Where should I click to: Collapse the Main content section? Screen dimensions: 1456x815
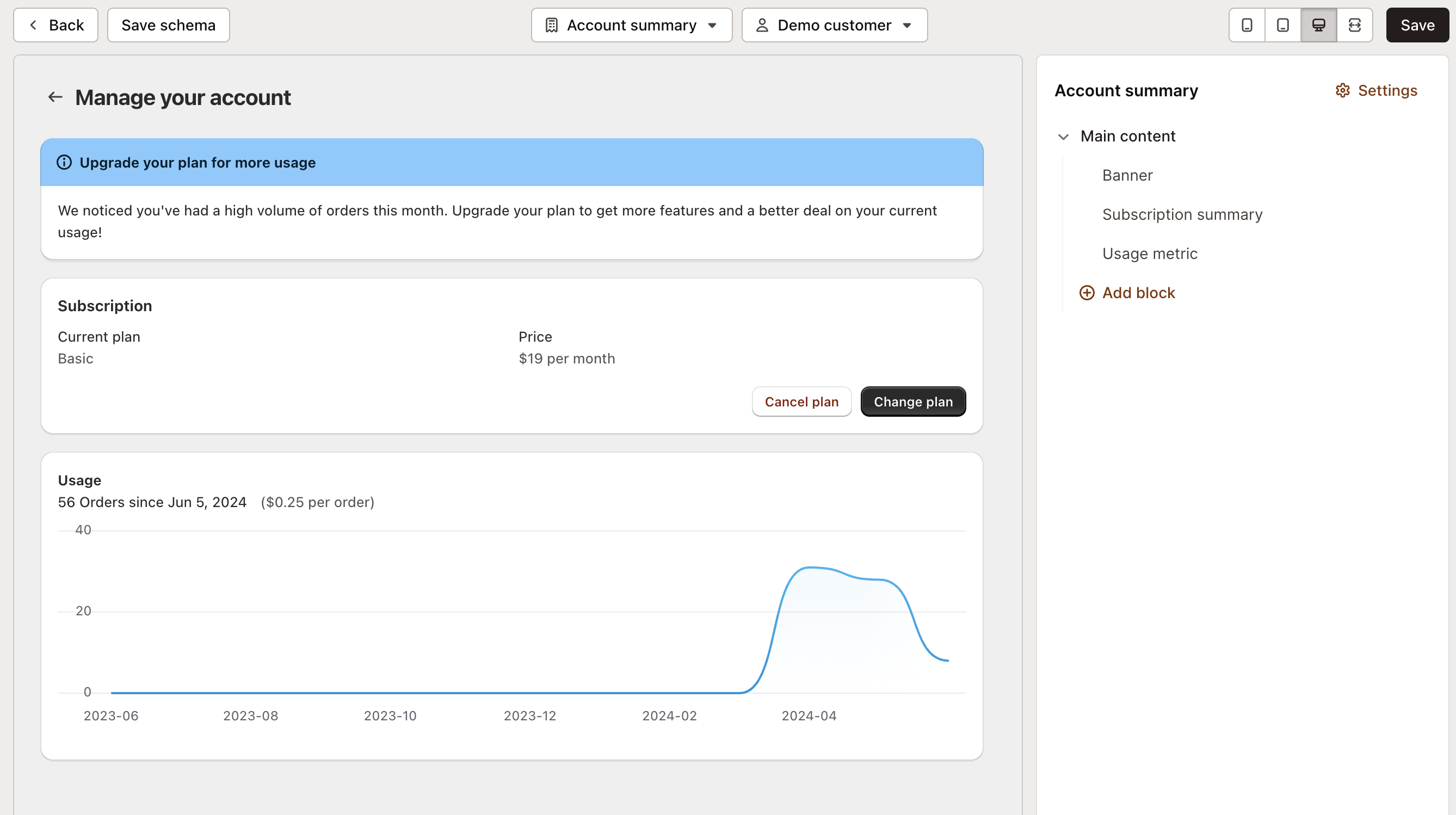(x=1063, y=136)
